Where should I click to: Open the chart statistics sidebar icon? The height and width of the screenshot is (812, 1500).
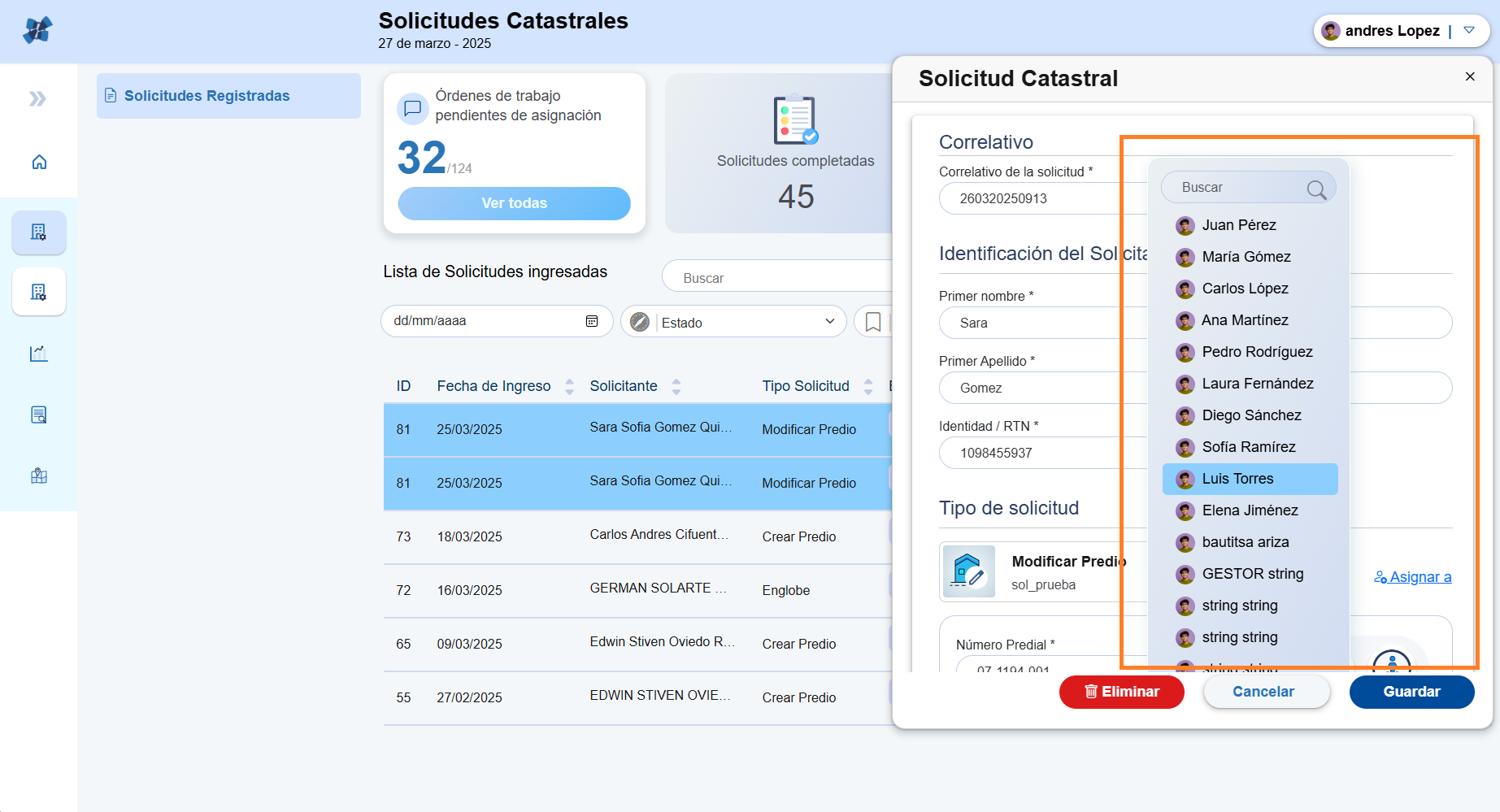click(39, 354)
